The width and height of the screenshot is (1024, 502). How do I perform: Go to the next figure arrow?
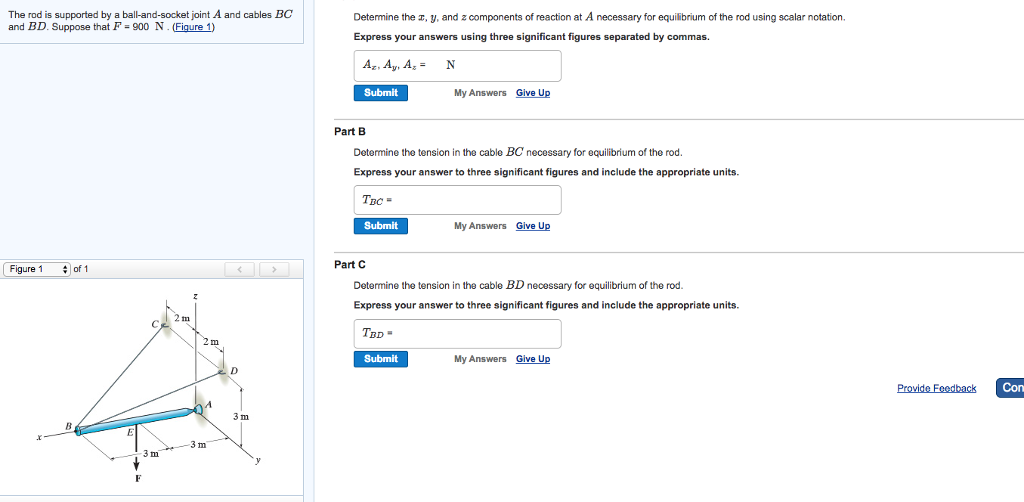(274, 269)
